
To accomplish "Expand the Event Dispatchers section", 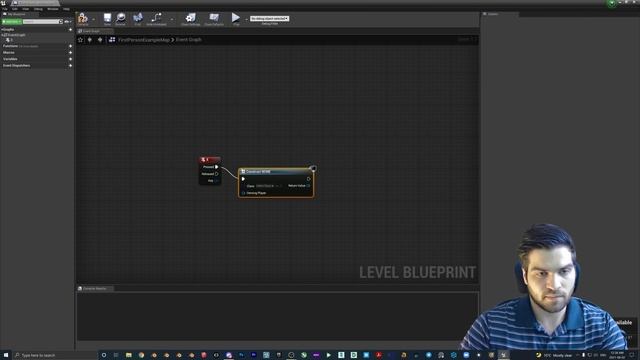I will [x=16, y=66].
